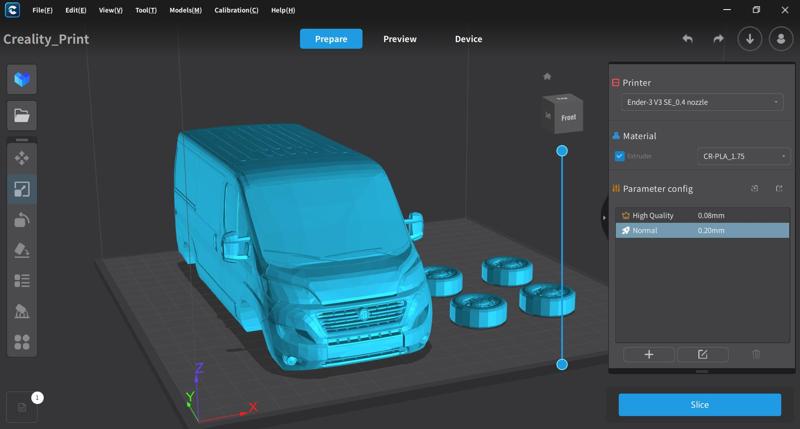The image size is (800, 429).
Task: Open the CR-PLA_1.75 material dropdown
Action: [744, 156]
